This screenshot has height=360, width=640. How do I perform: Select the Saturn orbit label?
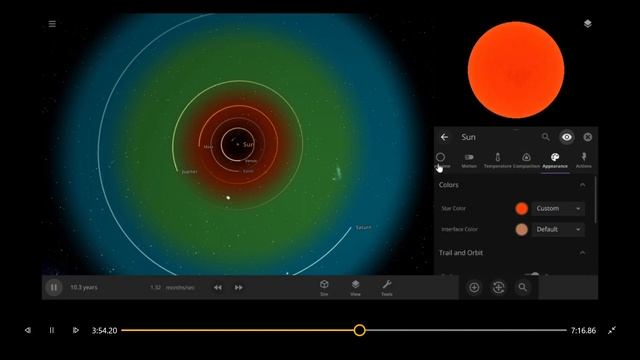click(x=363, y=227)
